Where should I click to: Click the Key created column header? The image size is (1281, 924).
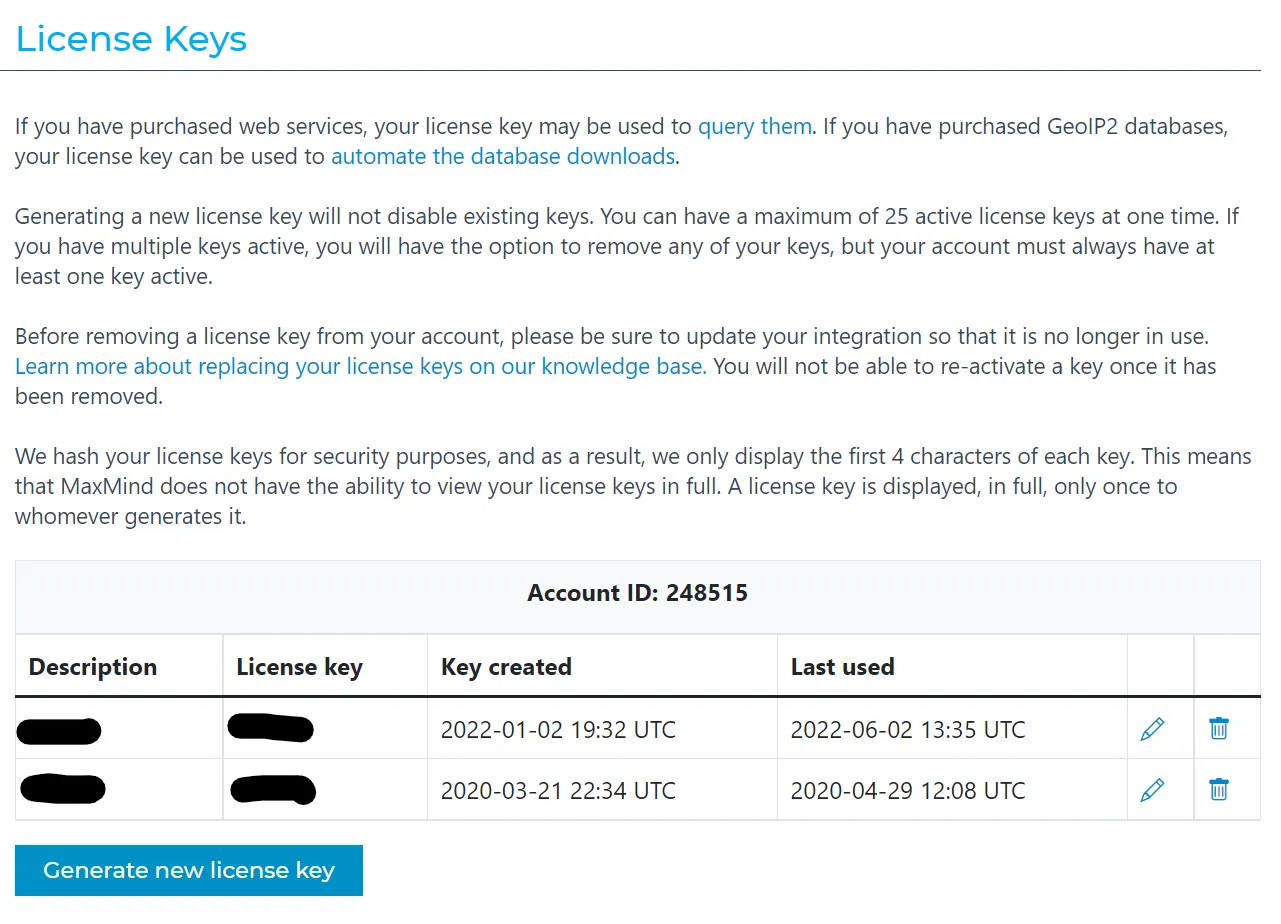(506, 667)
